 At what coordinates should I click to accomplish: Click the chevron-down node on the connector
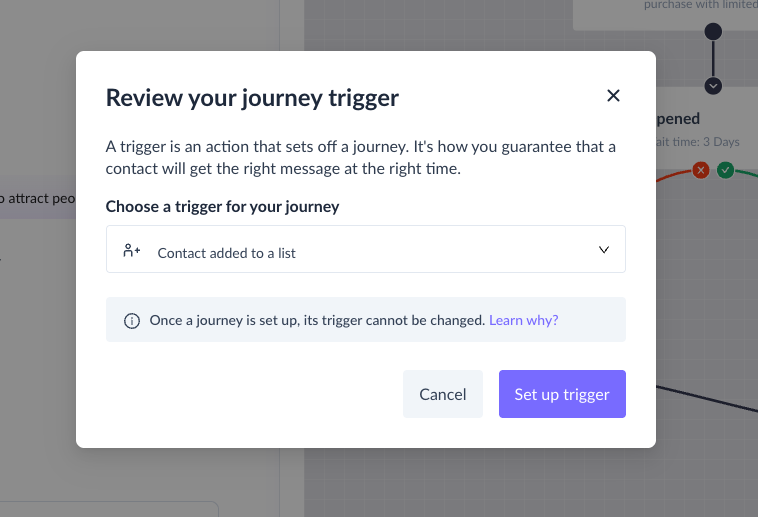click(x=713, y=86)
